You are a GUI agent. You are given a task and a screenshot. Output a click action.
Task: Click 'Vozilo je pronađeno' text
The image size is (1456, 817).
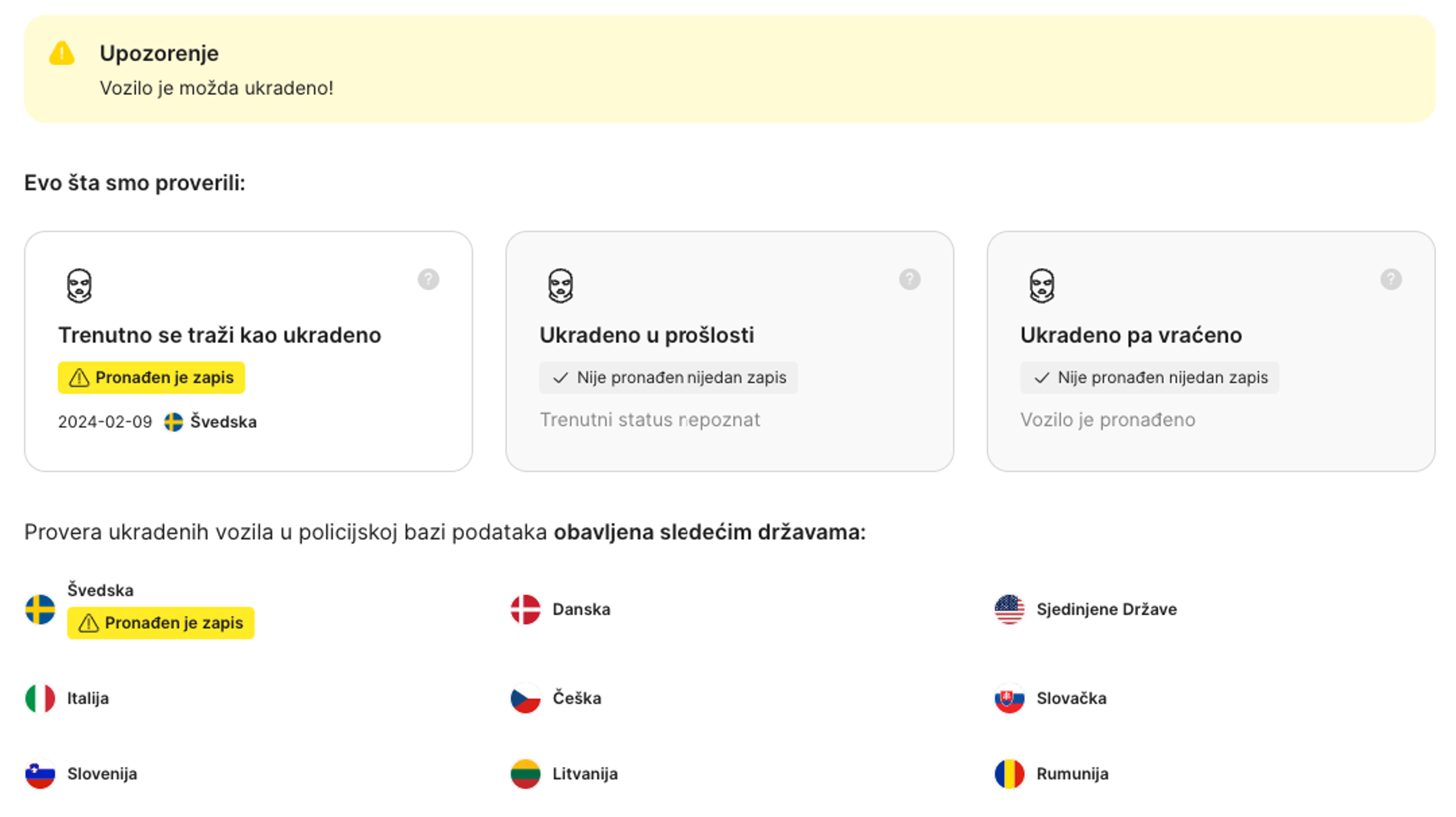pos(1108,420)
